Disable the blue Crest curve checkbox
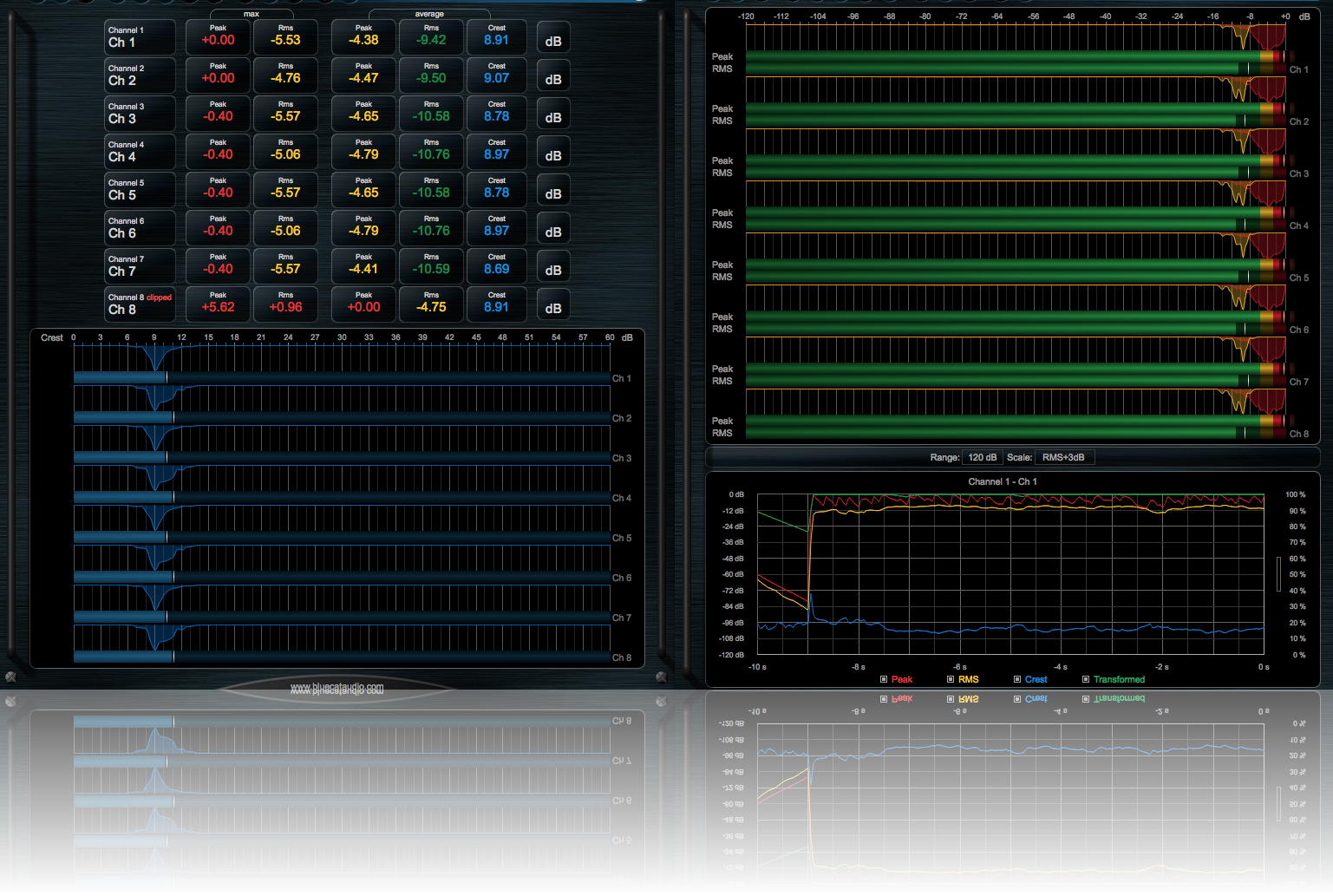The height and width of the screenshot is (896, 1333). point(1017,679)
